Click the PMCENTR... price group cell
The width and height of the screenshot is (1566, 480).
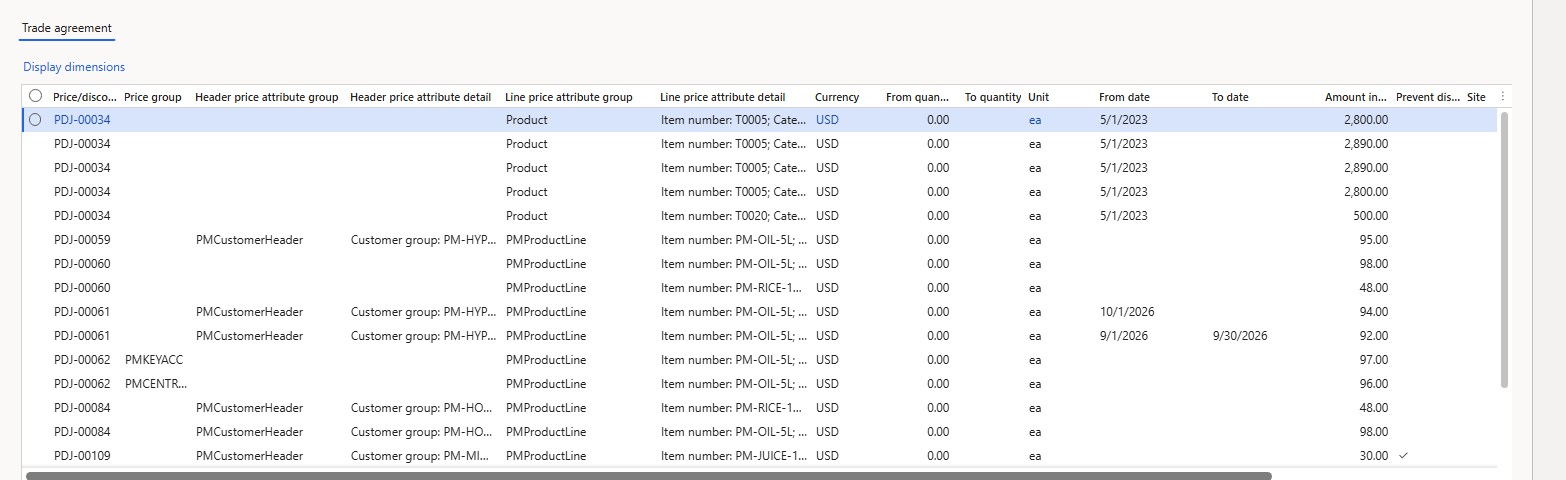click(156, 384)
